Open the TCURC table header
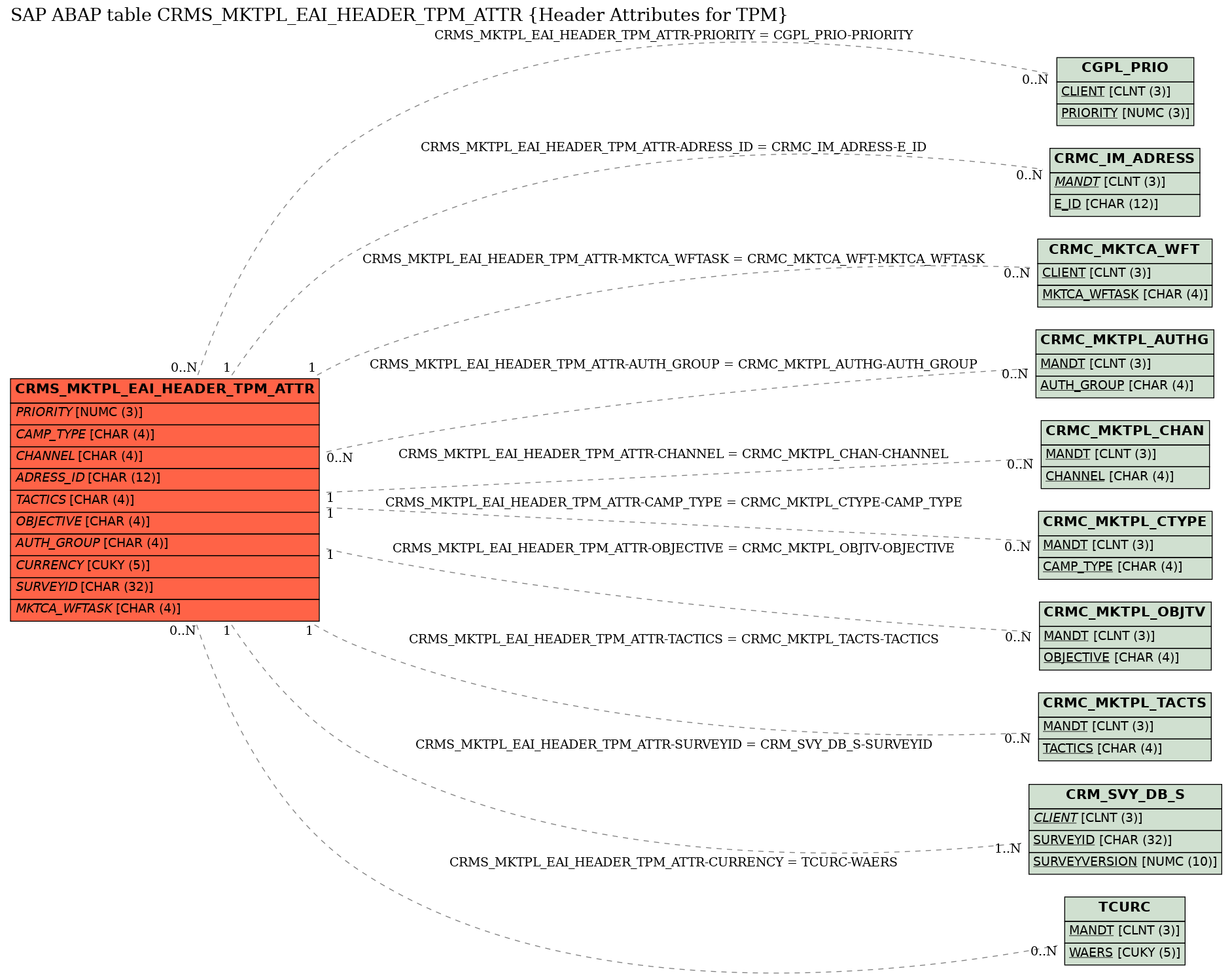The height and width of the screenshot is (977, 1232). pos(1125,908)
